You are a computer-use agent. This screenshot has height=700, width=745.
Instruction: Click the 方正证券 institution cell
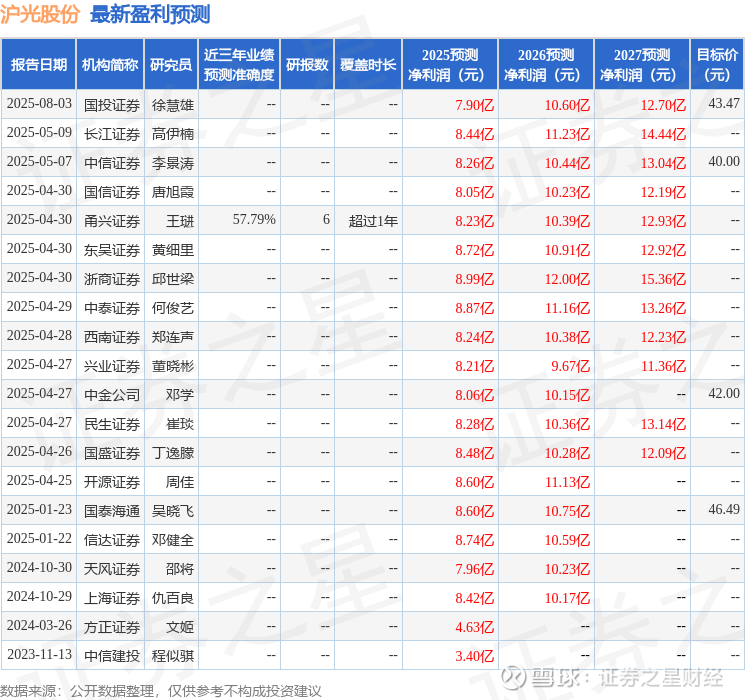(112, 627)
